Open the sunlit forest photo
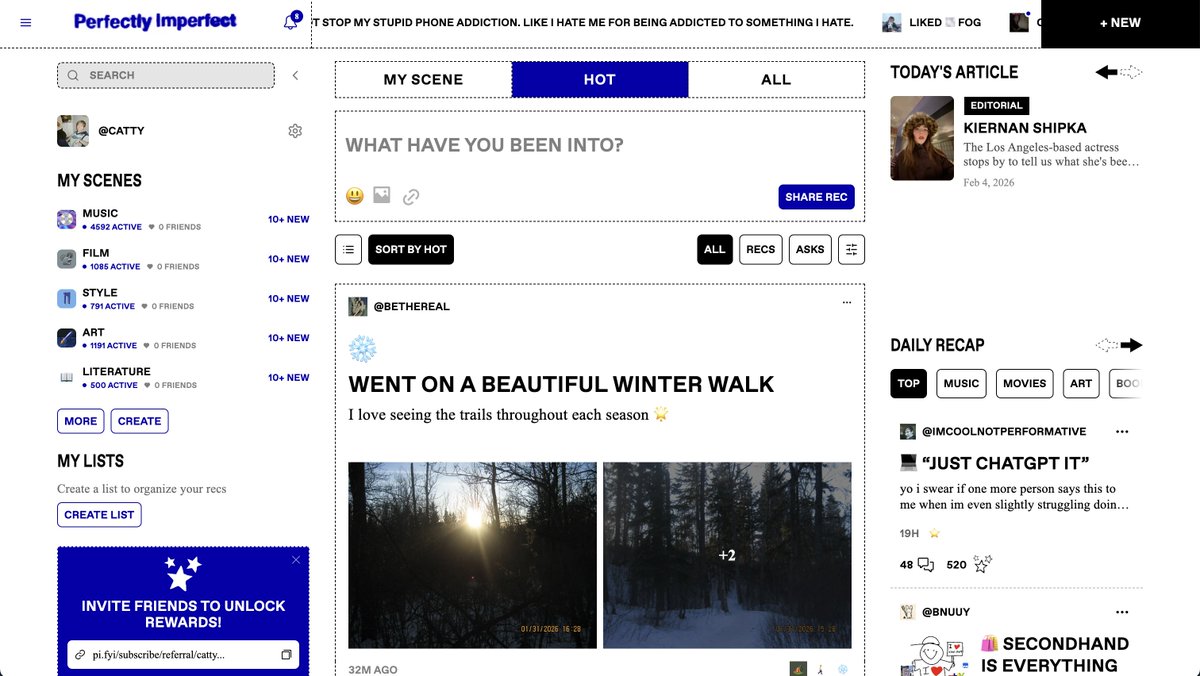Viewport: 1200px width, 676px height. pos(472,555)
